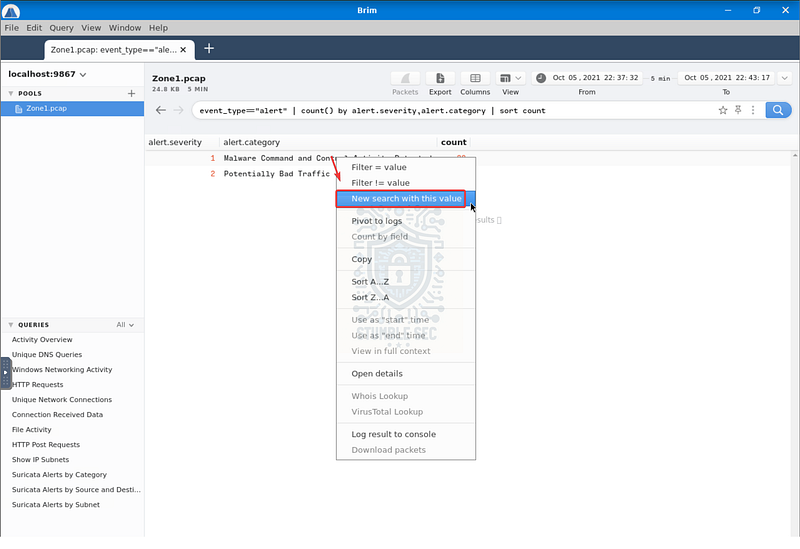Collapse the QUERIES section
The width and height of the screenshot is (800, 549).
[x=11, y=325]
